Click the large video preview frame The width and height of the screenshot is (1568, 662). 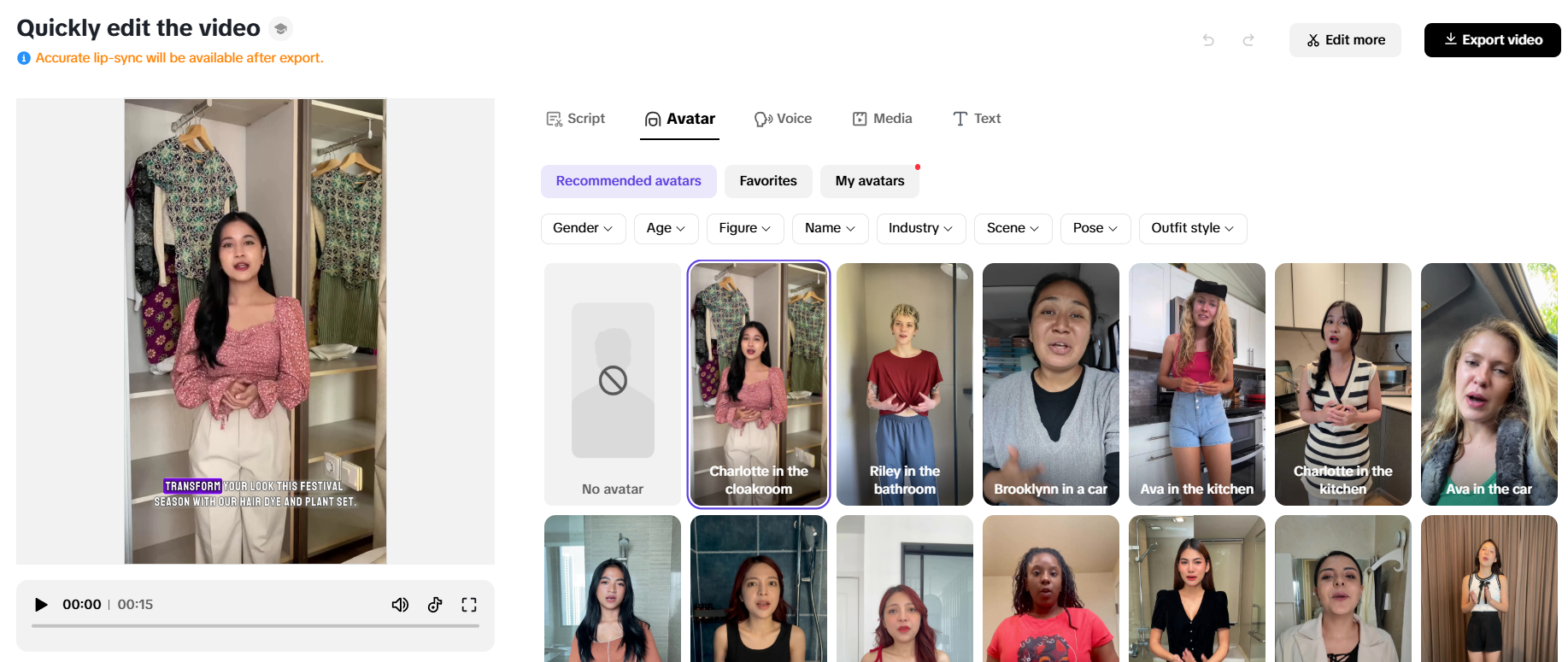(255, 331)
